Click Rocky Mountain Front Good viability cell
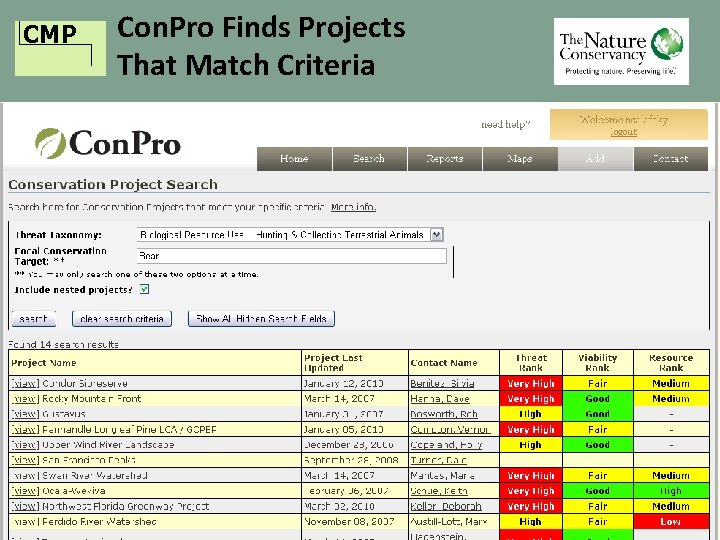The width and height of the screenshot is (720, 540). (598, 399)
